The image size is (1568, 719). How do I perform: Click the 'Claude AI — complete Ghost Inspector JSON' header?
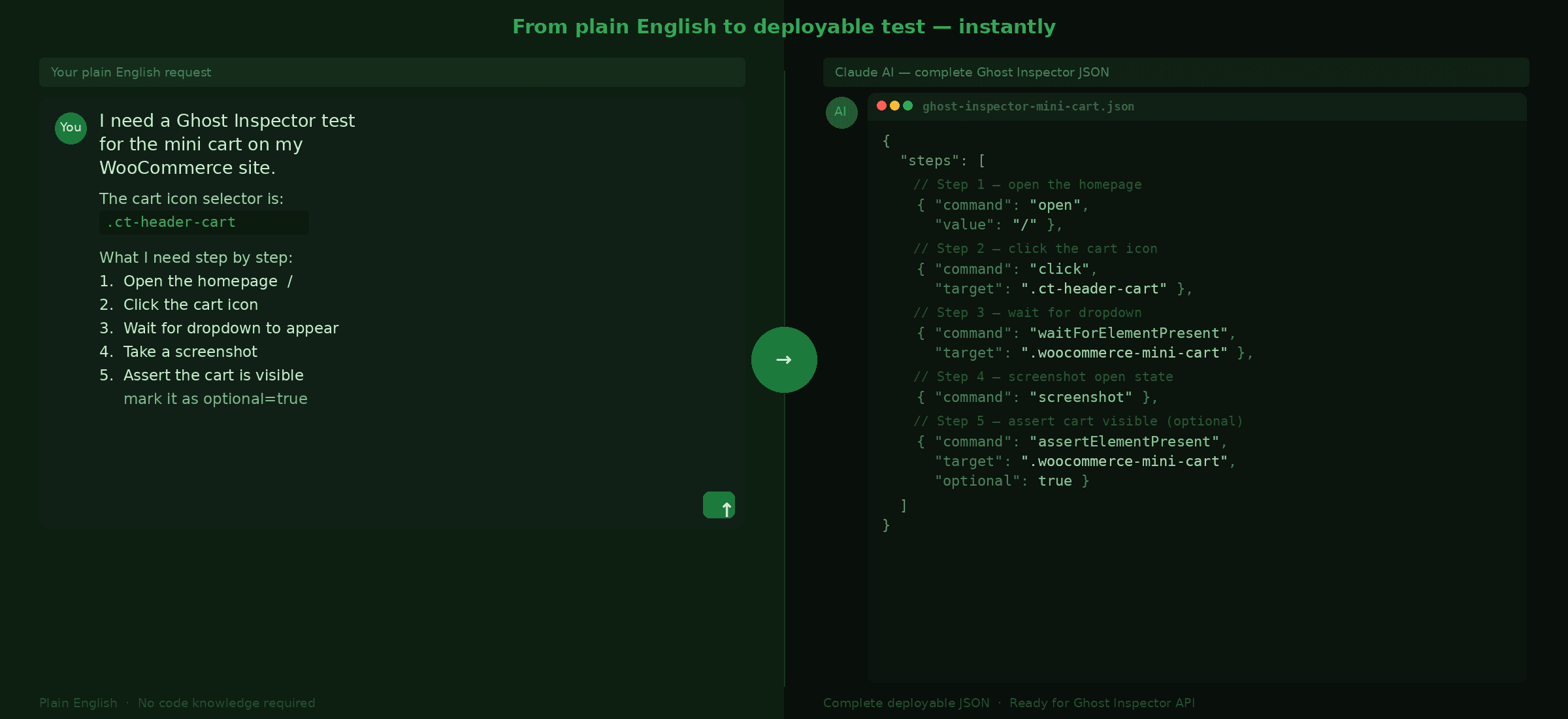[972, 73]
